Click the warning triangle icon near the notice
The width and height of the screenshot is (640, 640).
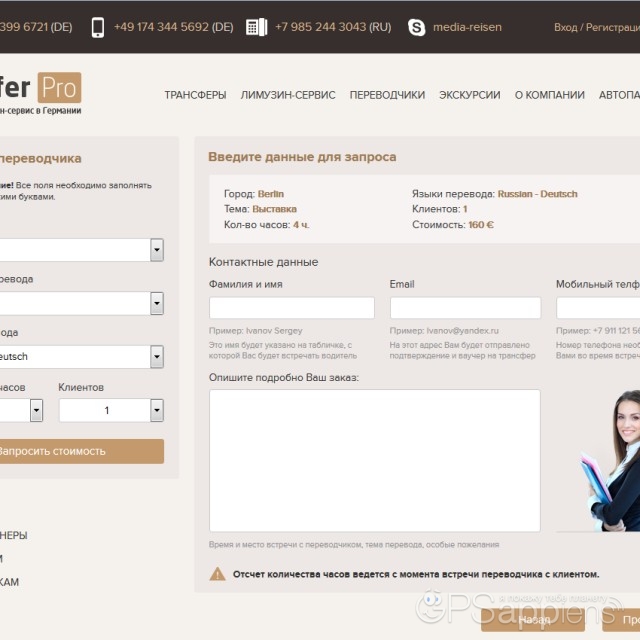[x=217, y=574]
